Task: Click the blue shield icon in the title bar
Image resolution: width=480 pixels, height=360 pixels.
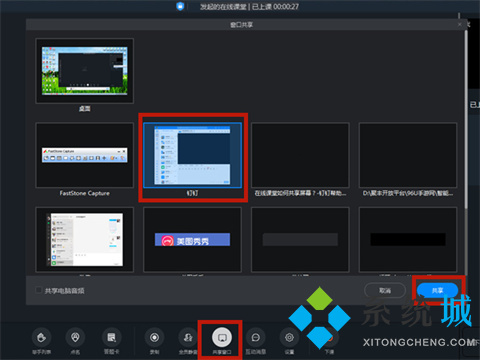Action: (180, 6)
